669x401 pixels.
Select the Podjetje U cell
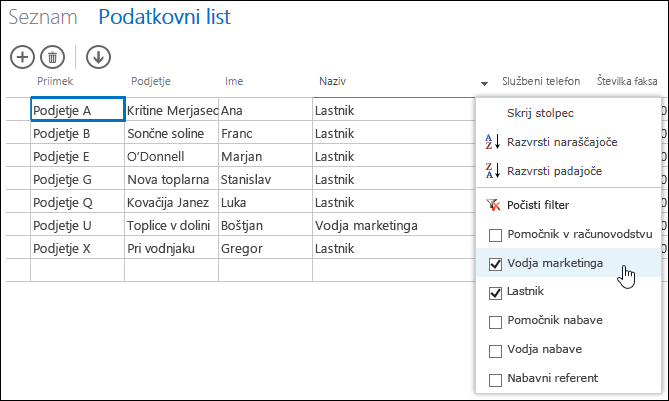[x=78, y=224]
